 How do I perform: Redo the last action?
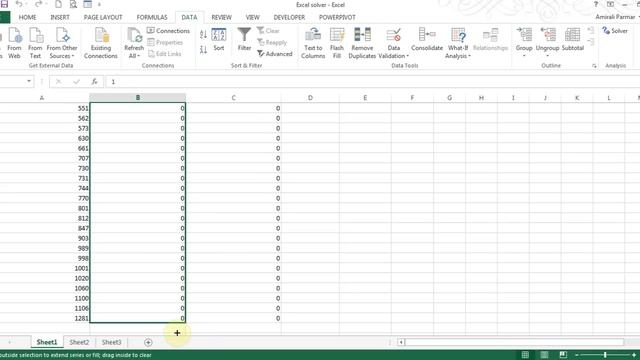pyautogui.click(x=38, y=4)
